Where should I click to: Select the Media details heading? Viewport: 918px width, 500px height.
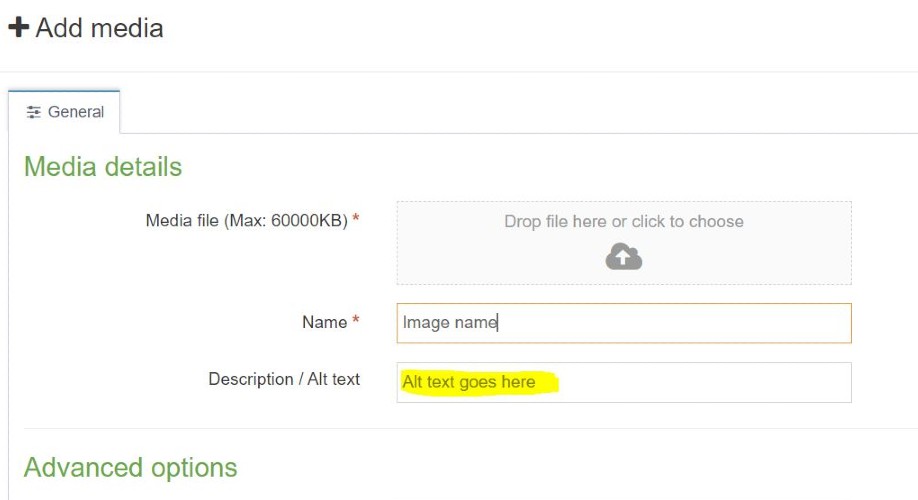coord(103,166)
